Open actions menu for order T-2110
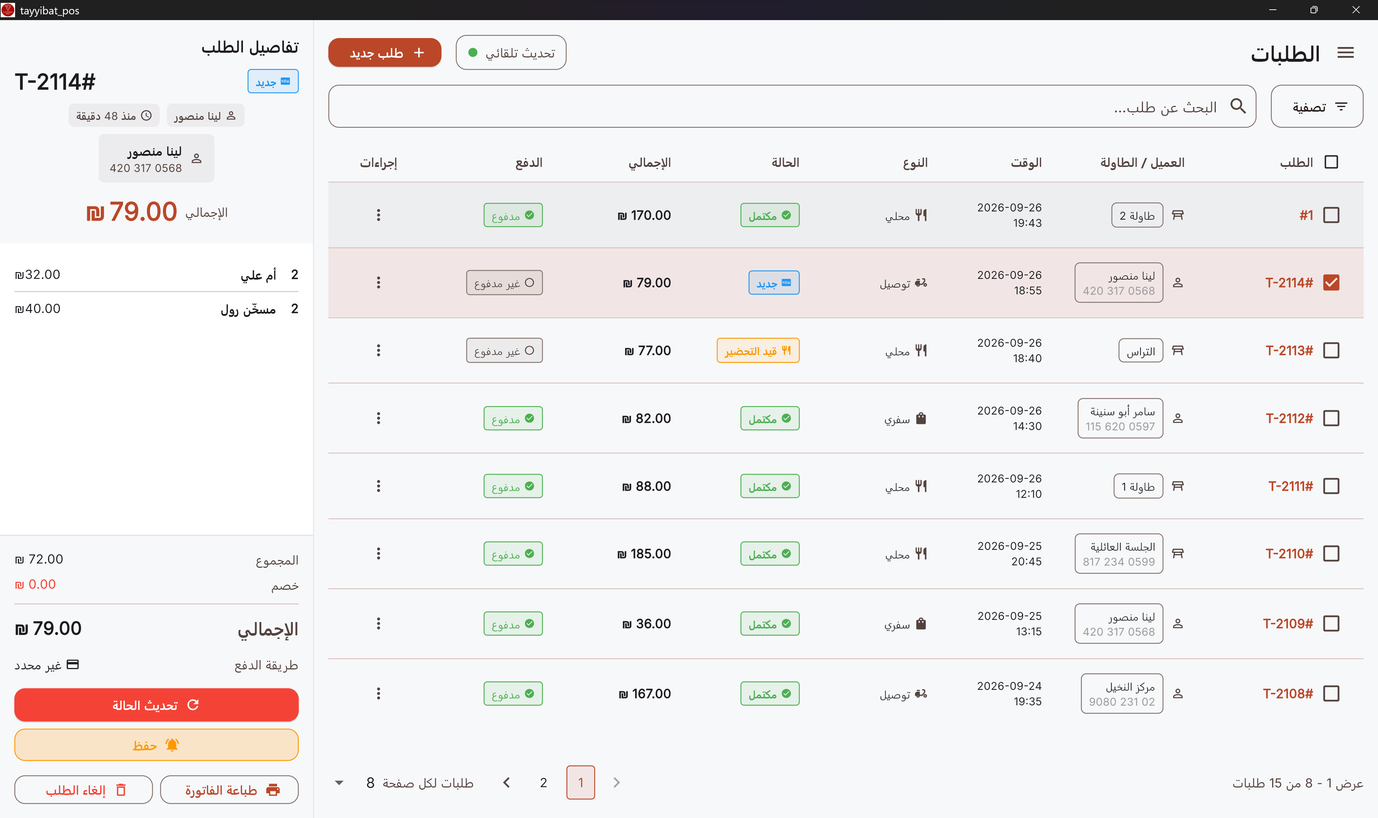Image resolution: width=1378 pixels, height=818 pixels. tap(378, 554)
